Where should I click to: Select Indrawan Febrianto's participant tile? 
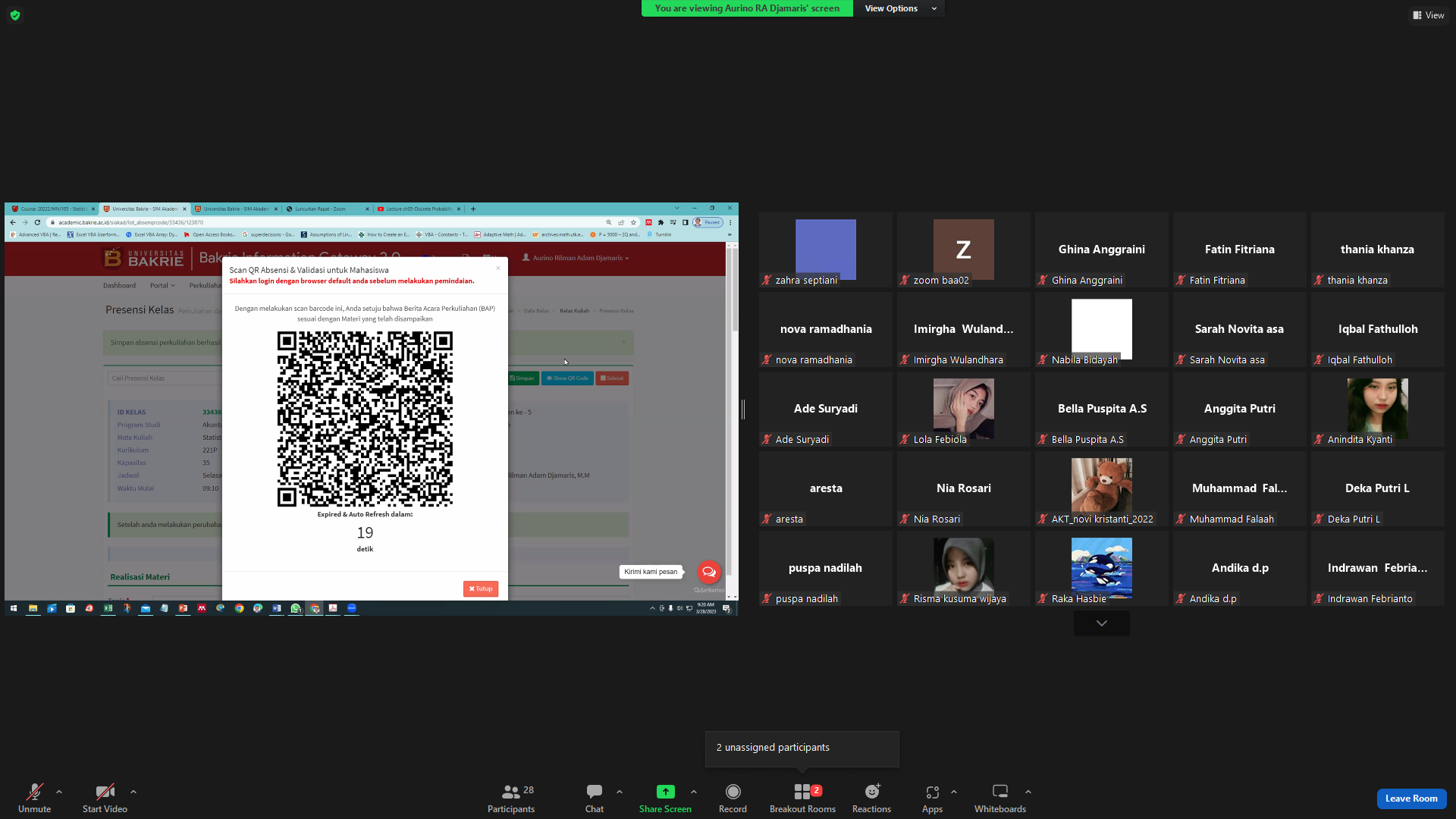click(1378, 569)
